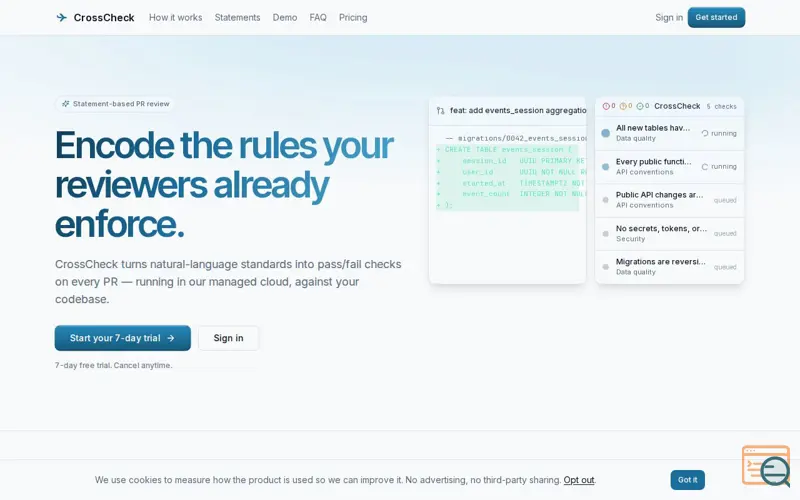Click the Get started button
The width and height of the screenshot is (800, 500).
(716, 17)
